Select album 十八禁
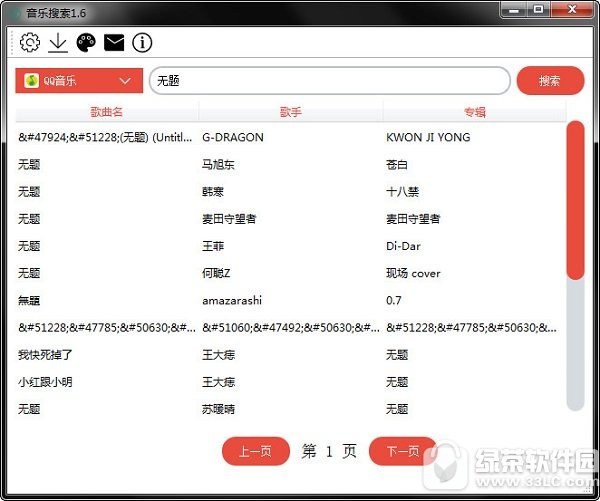 coord(403,192)
